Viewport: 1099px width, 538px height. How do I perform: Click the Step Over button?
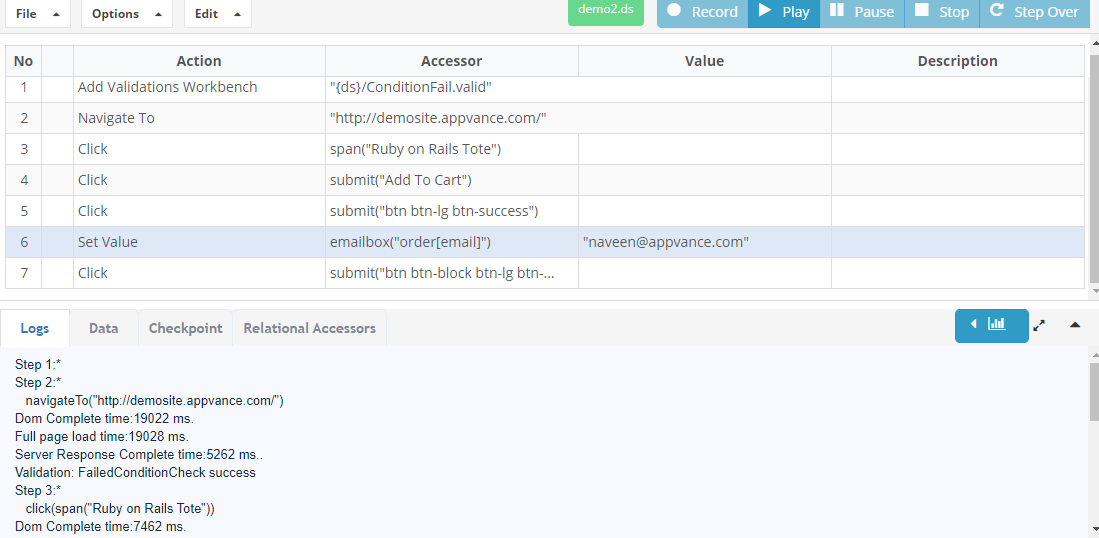click(x=1035, y=13)
